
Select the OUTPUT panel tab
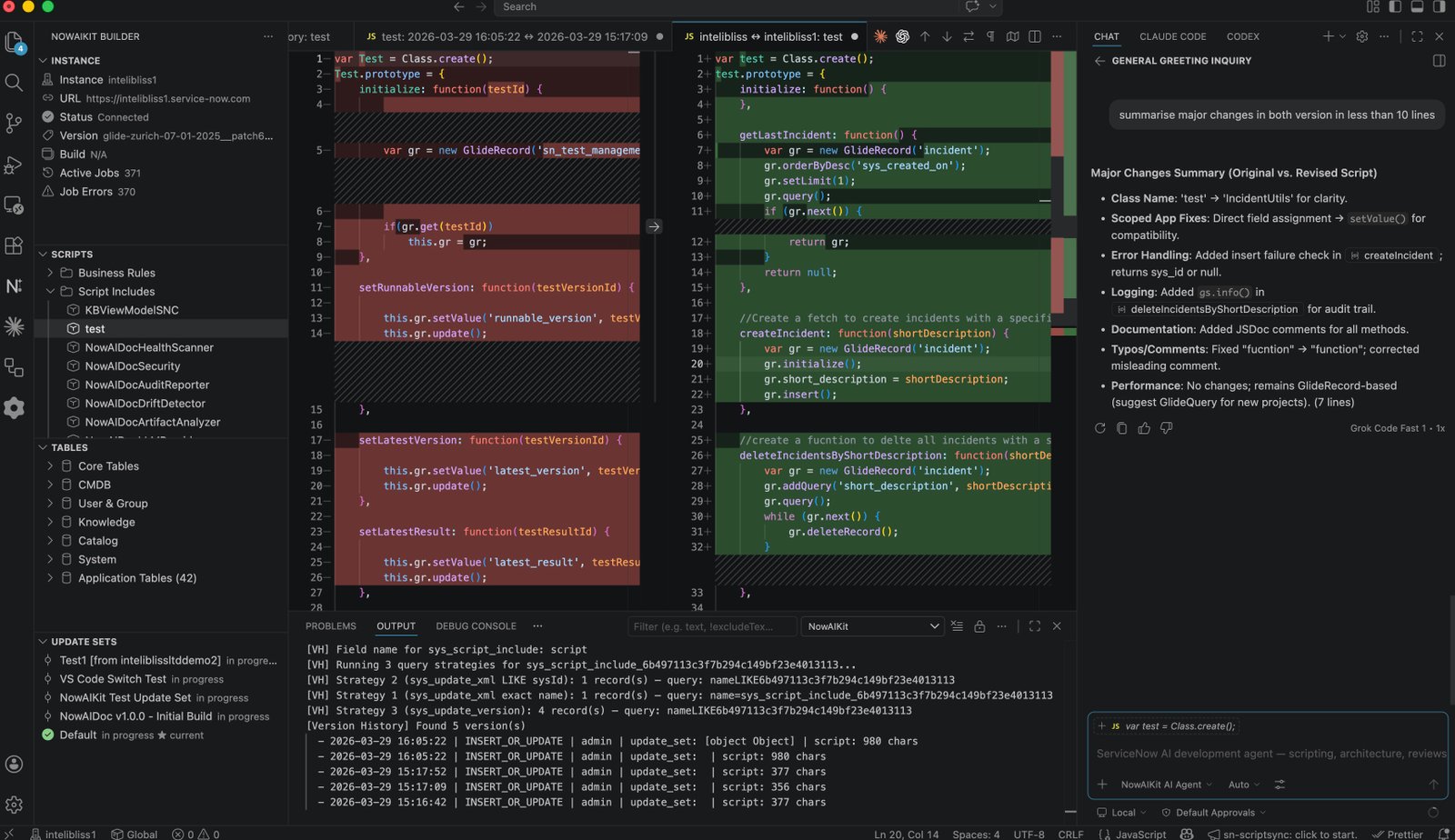(396, 626)
